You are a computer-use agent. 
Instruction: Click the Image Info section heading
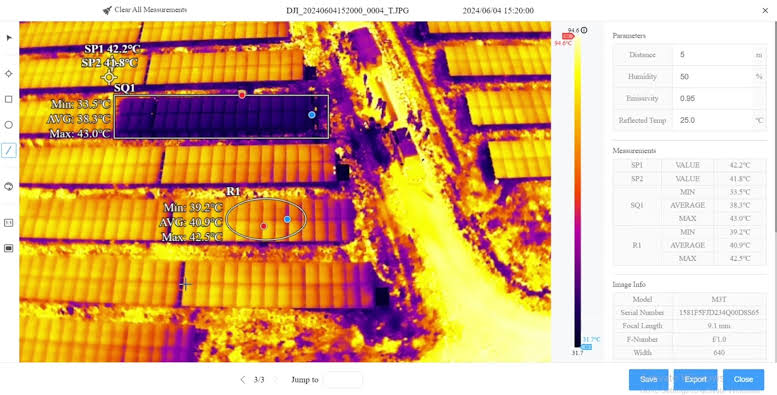(x=629, y=284)
